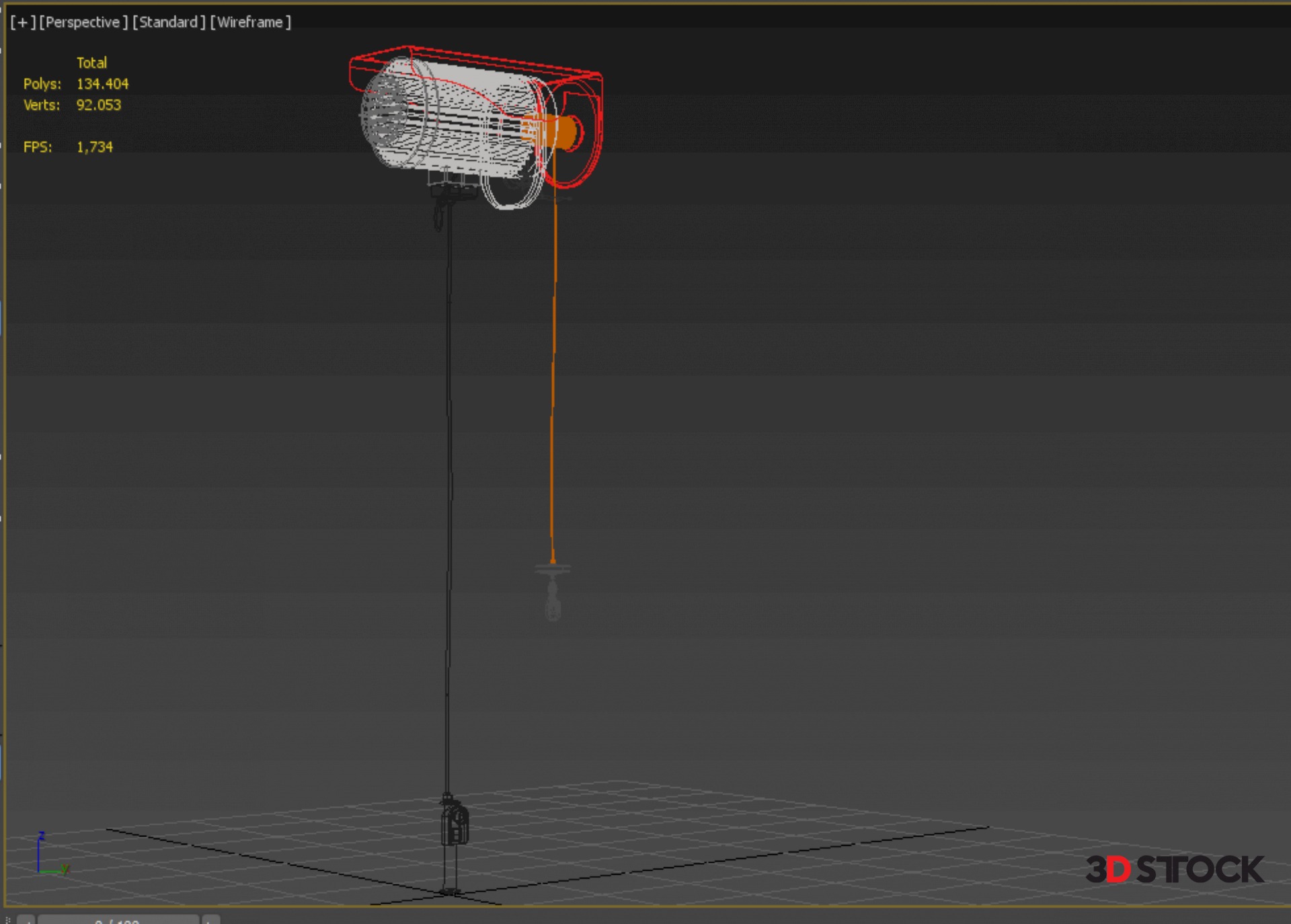Select the control pendant near the grid
This screenshot has height=924, width=1291.
(455, 826)
